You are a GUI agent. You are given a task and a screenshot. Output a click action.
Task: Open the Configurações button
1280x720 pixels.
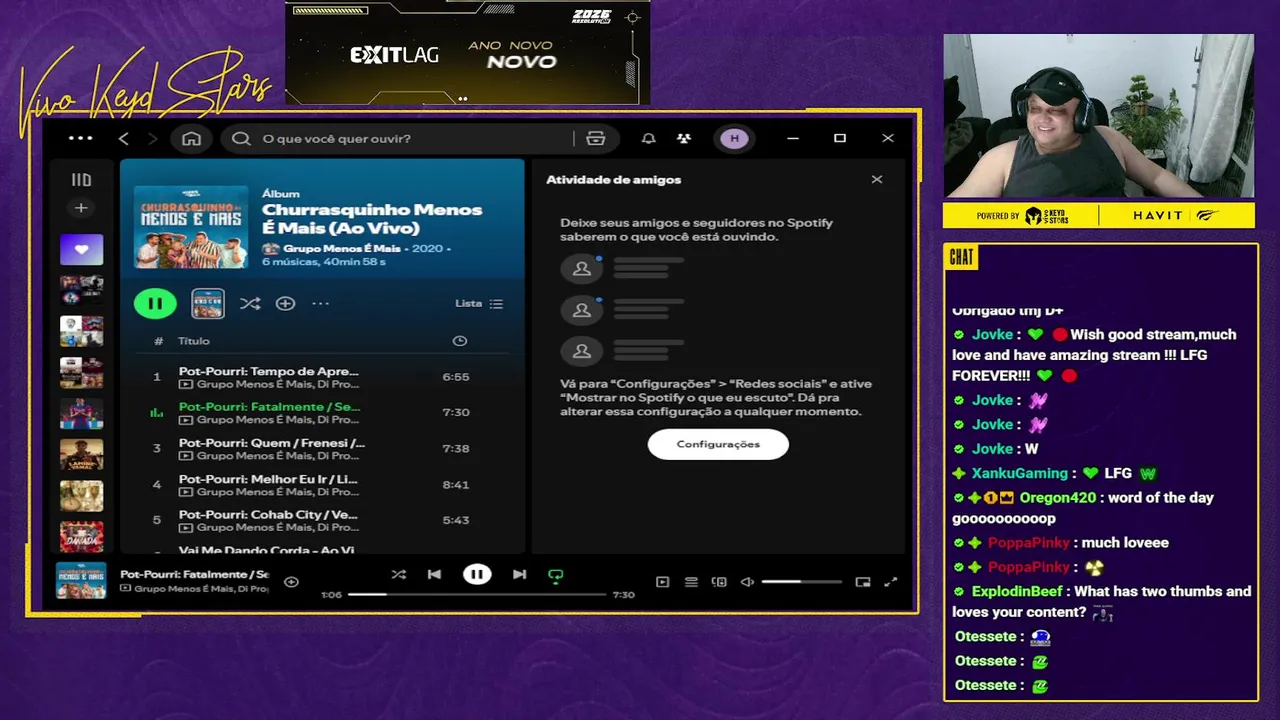718,444
